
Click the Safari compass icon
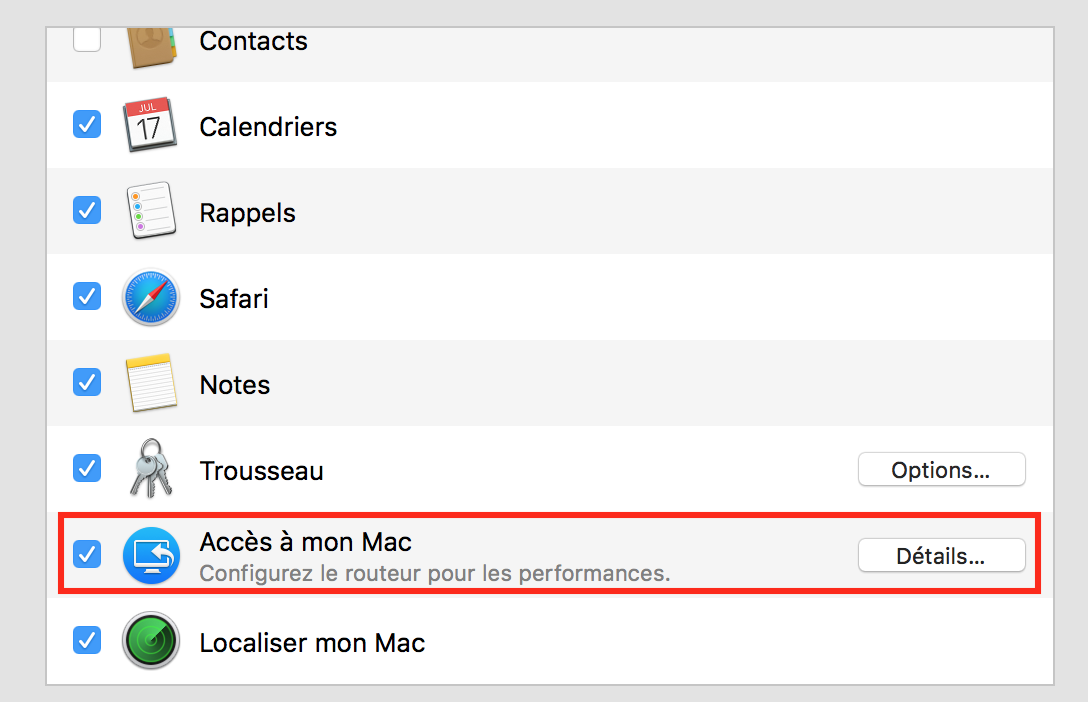(150, 298)
